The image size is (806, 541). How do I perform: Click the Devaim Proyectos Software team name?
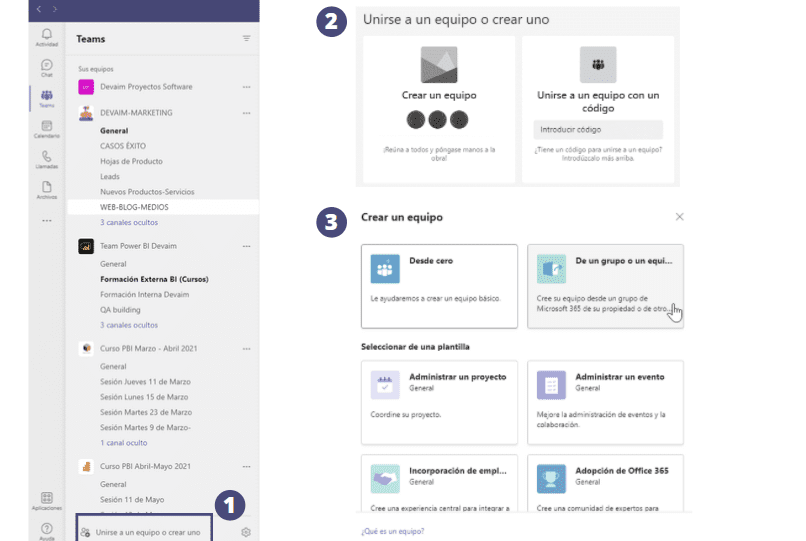[146, 87]
